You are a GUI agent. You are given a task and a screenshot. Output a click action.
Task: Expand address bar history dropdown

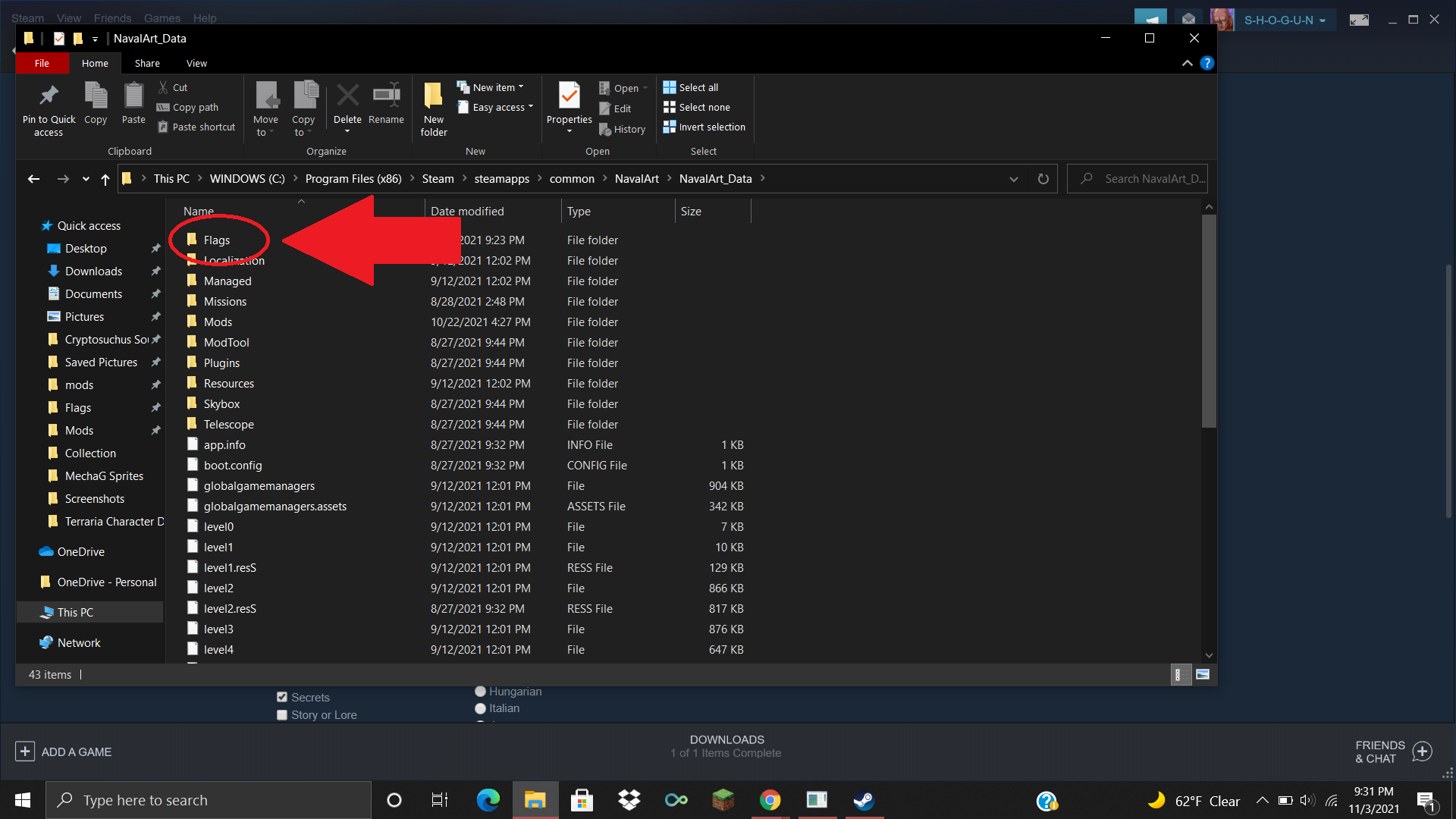pos(1014,179)
